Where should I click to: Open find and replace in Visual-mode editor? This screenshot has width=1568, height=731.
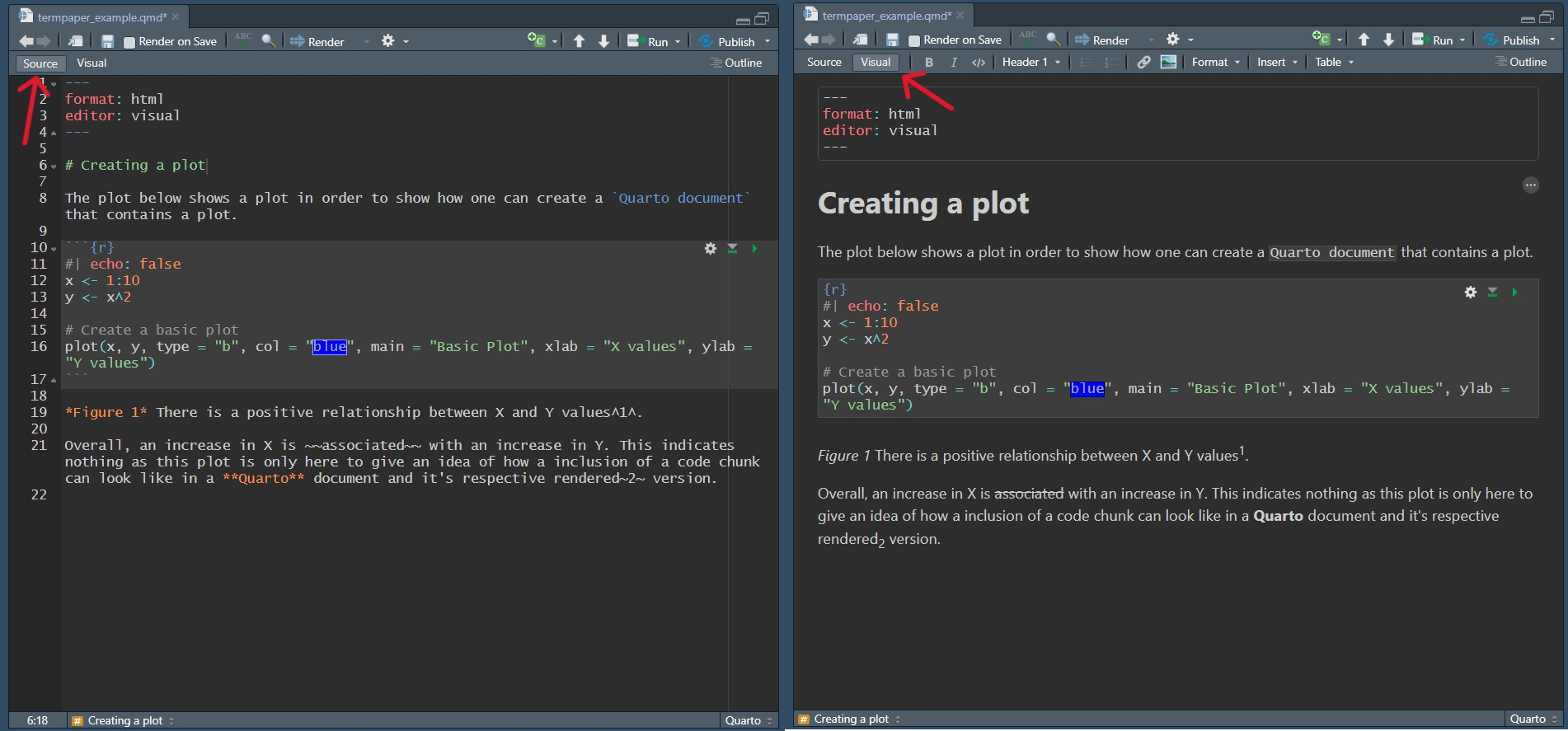pos(1054,39)
